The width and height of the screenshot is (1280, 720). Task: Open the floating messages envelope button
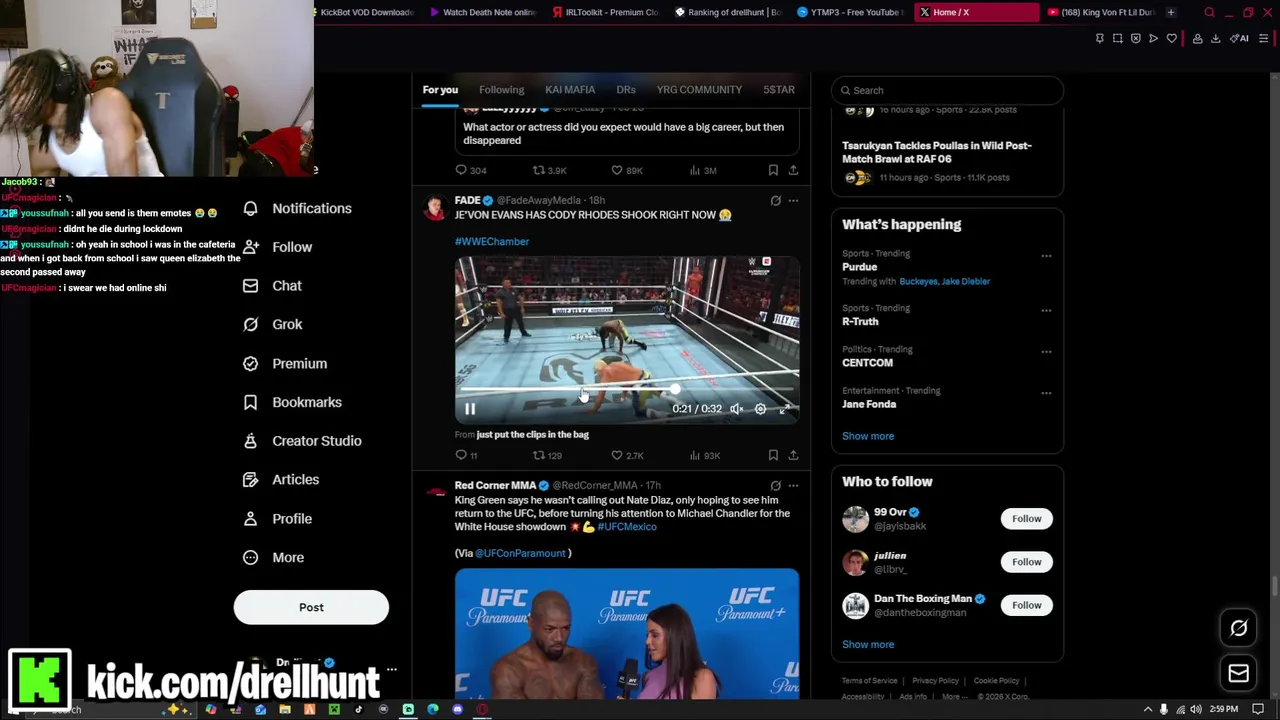[1238, 673]
